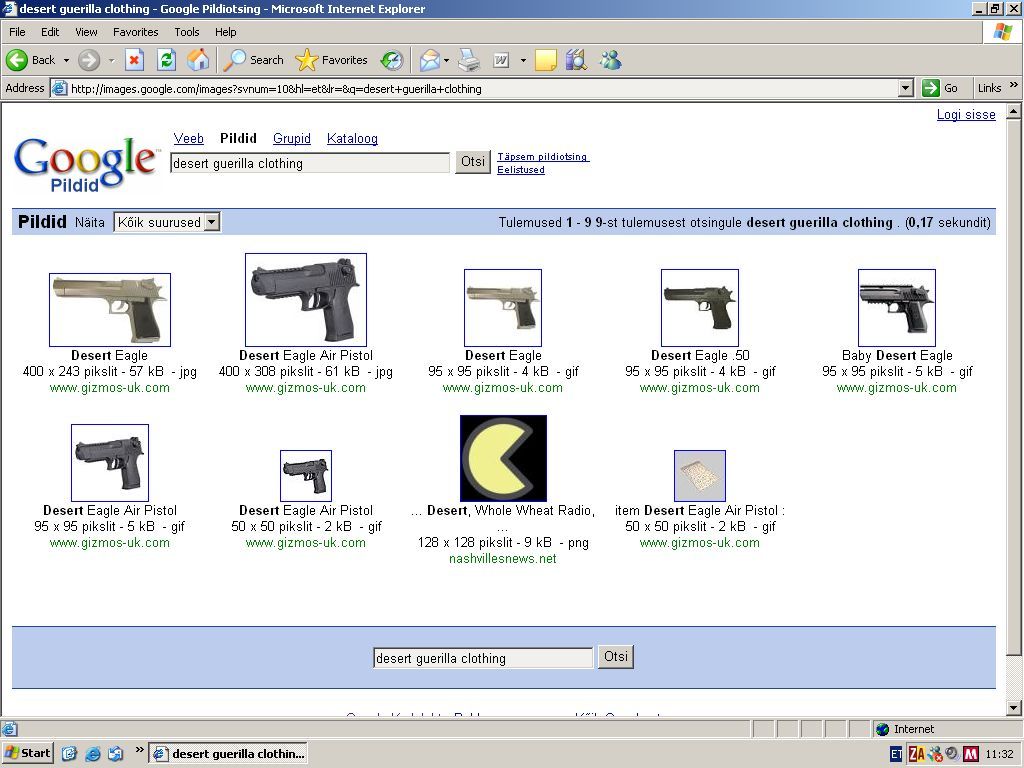Expand the Address bar URL dropdown
The image size is (1024, 768).
pos(905,88)
